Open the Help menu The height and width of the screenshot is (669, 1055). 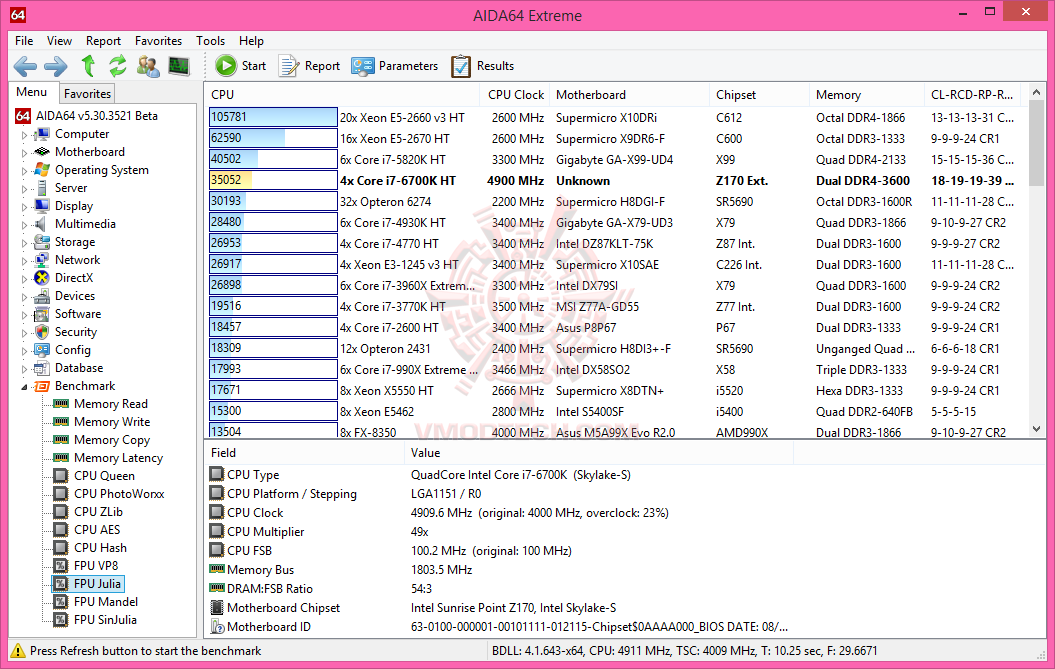click(251, 41)
